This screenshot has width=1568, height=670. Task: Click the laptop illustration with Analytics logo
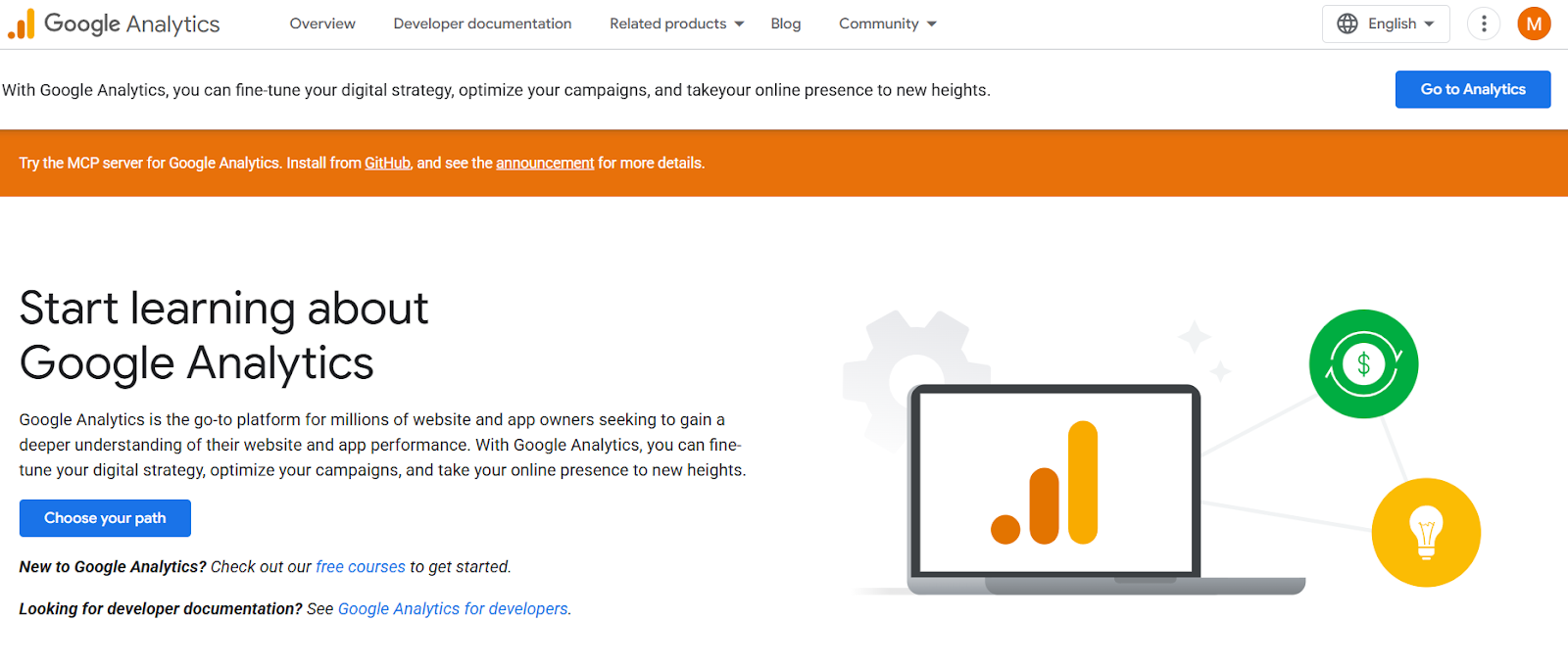1053,485
